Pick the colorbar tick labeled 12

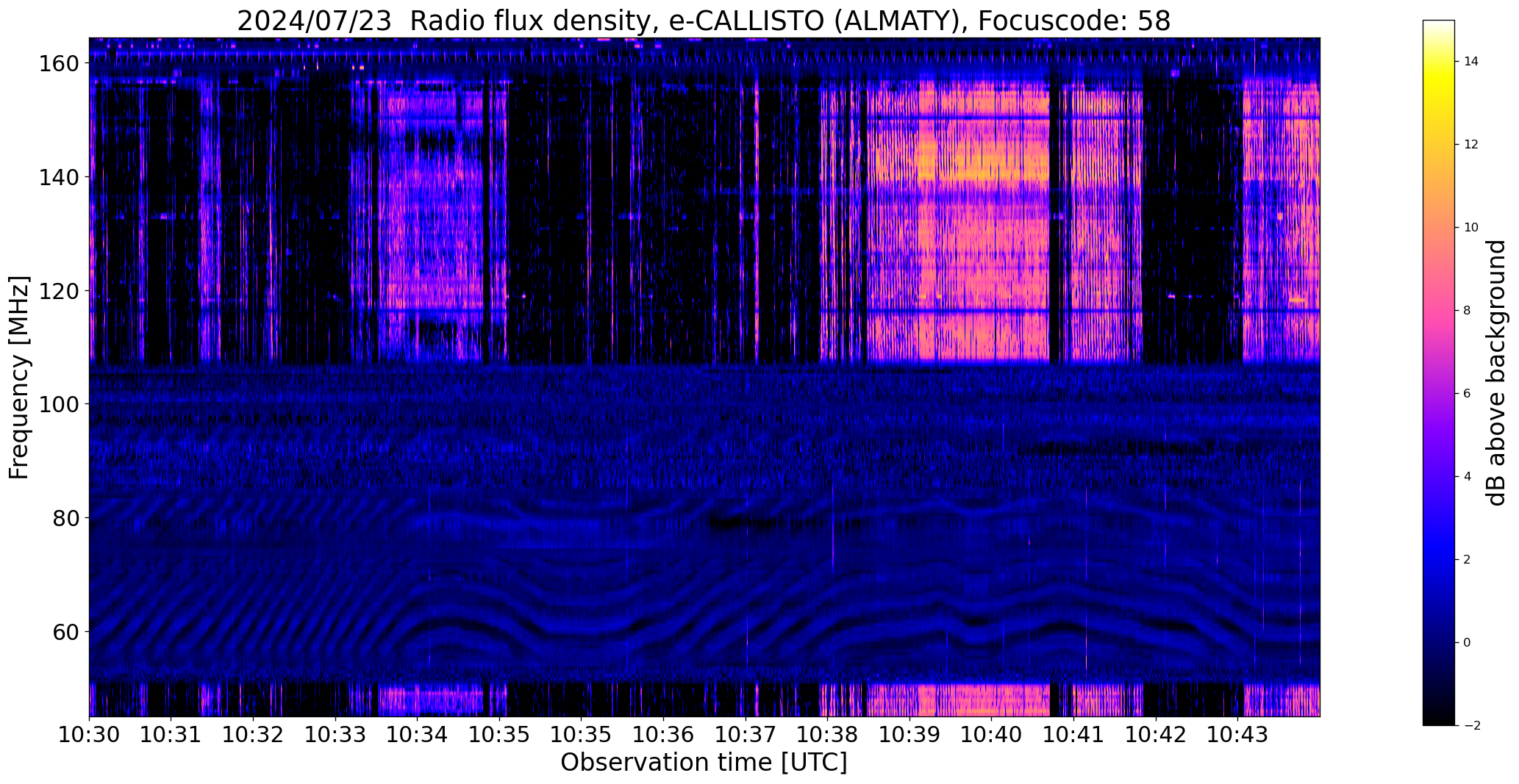(1471, 145)
